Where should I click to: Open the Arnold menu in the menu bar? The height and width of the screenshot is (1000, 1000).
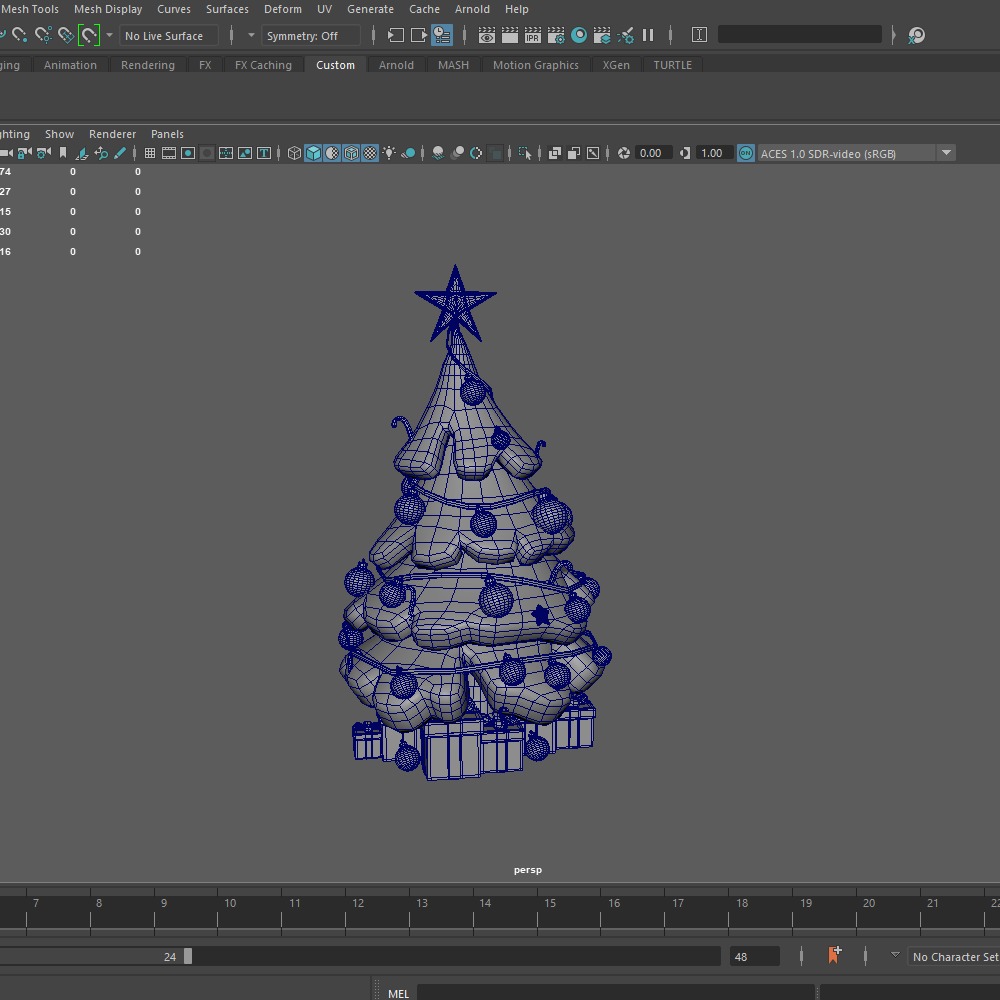coord(472,9)
